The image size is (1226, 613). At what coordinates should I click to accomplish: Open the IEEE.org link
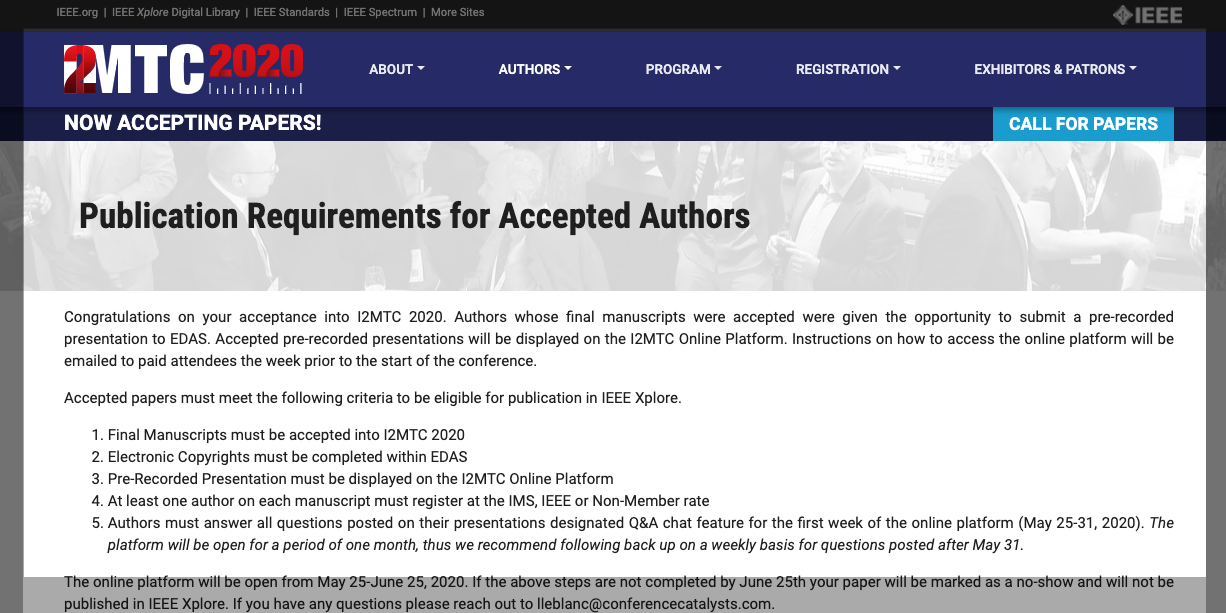point(76,13)
